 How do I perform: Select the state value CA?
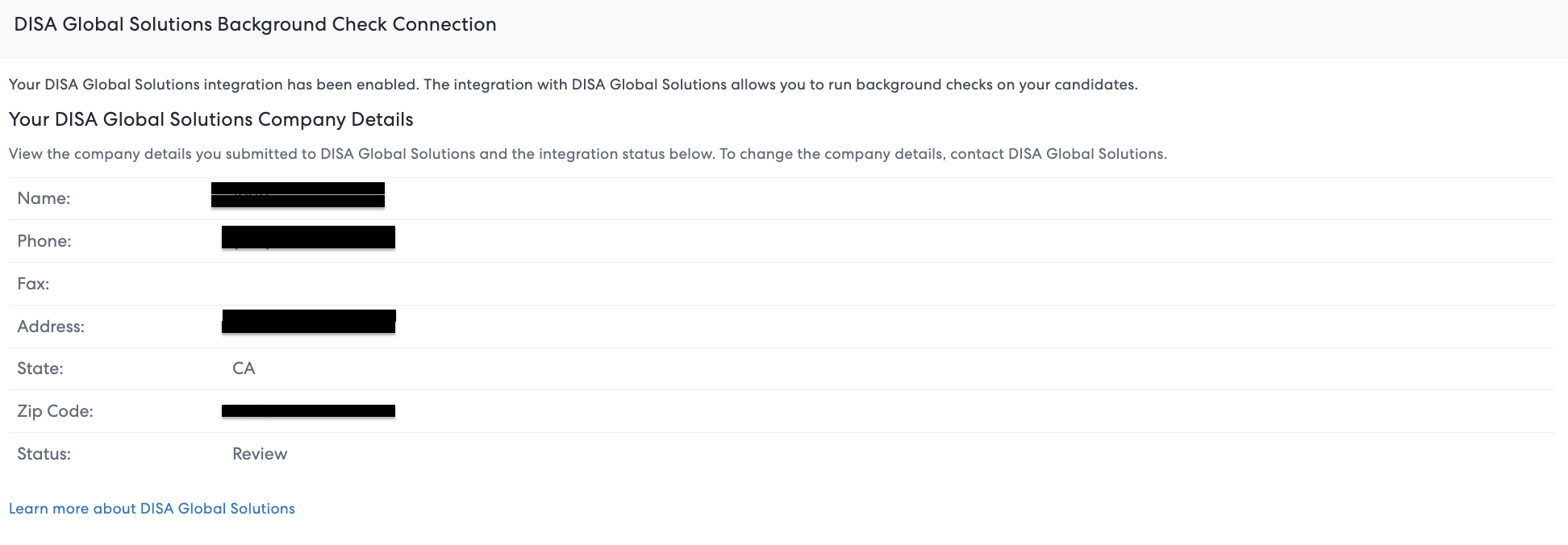[x=244, y=368]
